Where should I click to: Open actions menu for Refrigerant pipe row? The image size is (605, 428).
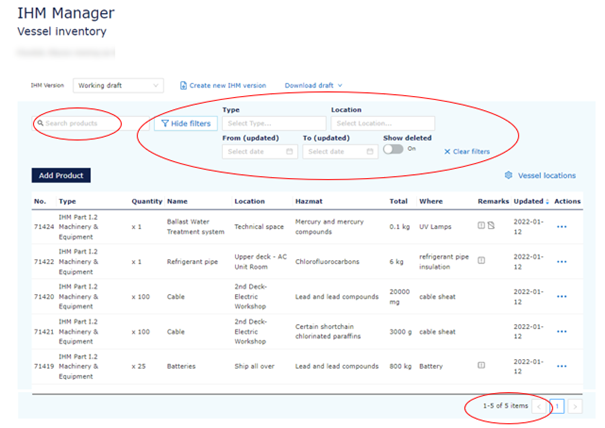561,261
